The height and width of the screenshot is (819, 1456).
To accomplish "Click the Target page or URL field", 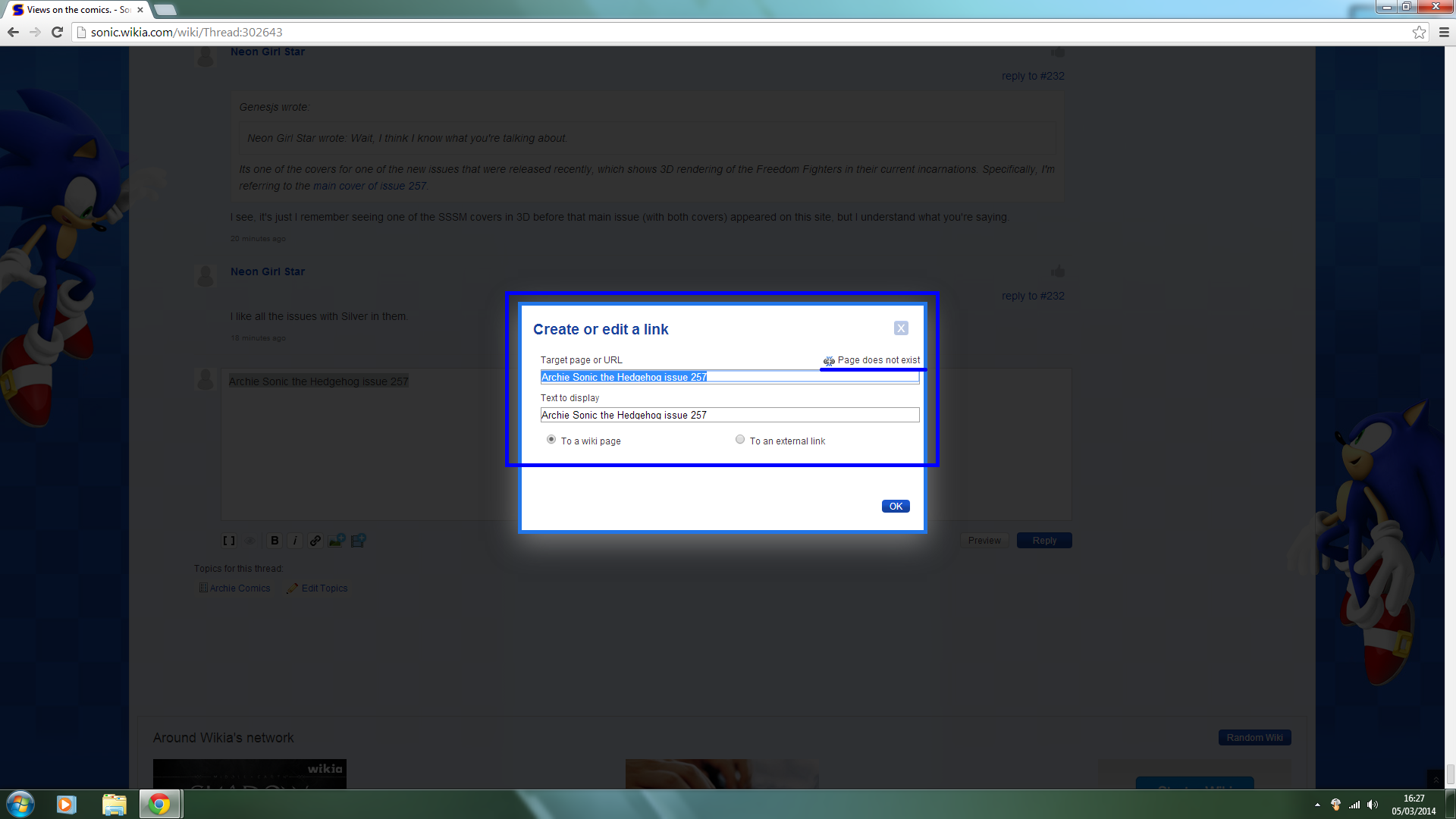I will (x=730, y=377).
